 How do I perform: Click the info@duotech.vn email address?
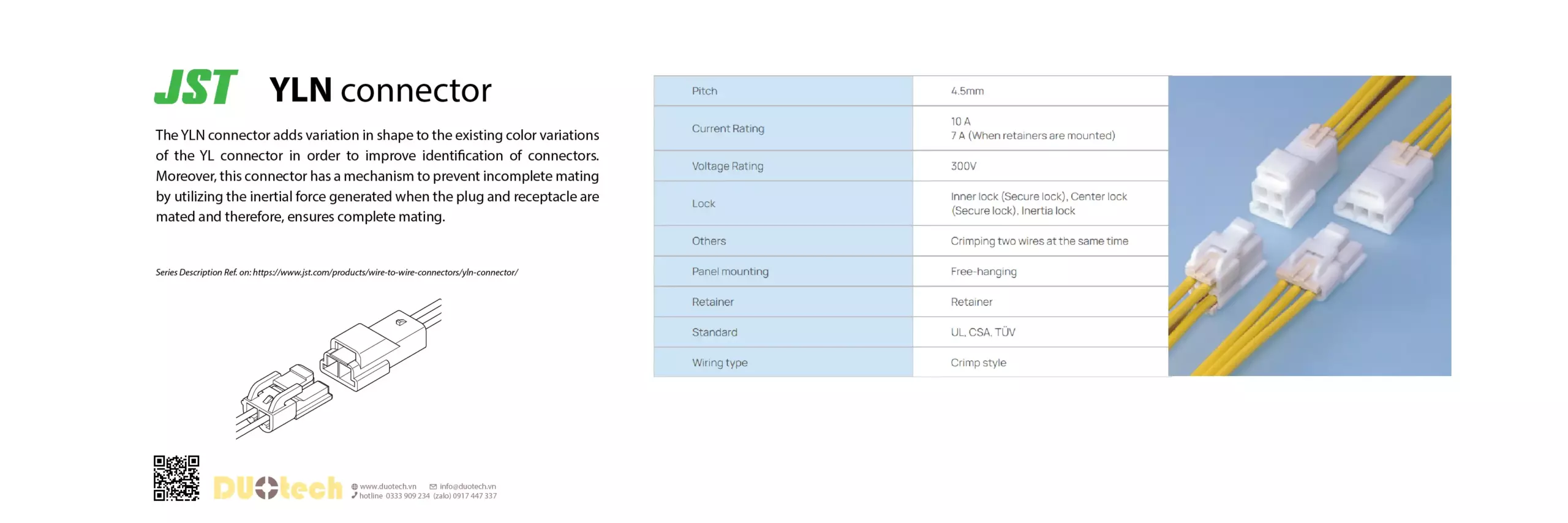(467, 487)
